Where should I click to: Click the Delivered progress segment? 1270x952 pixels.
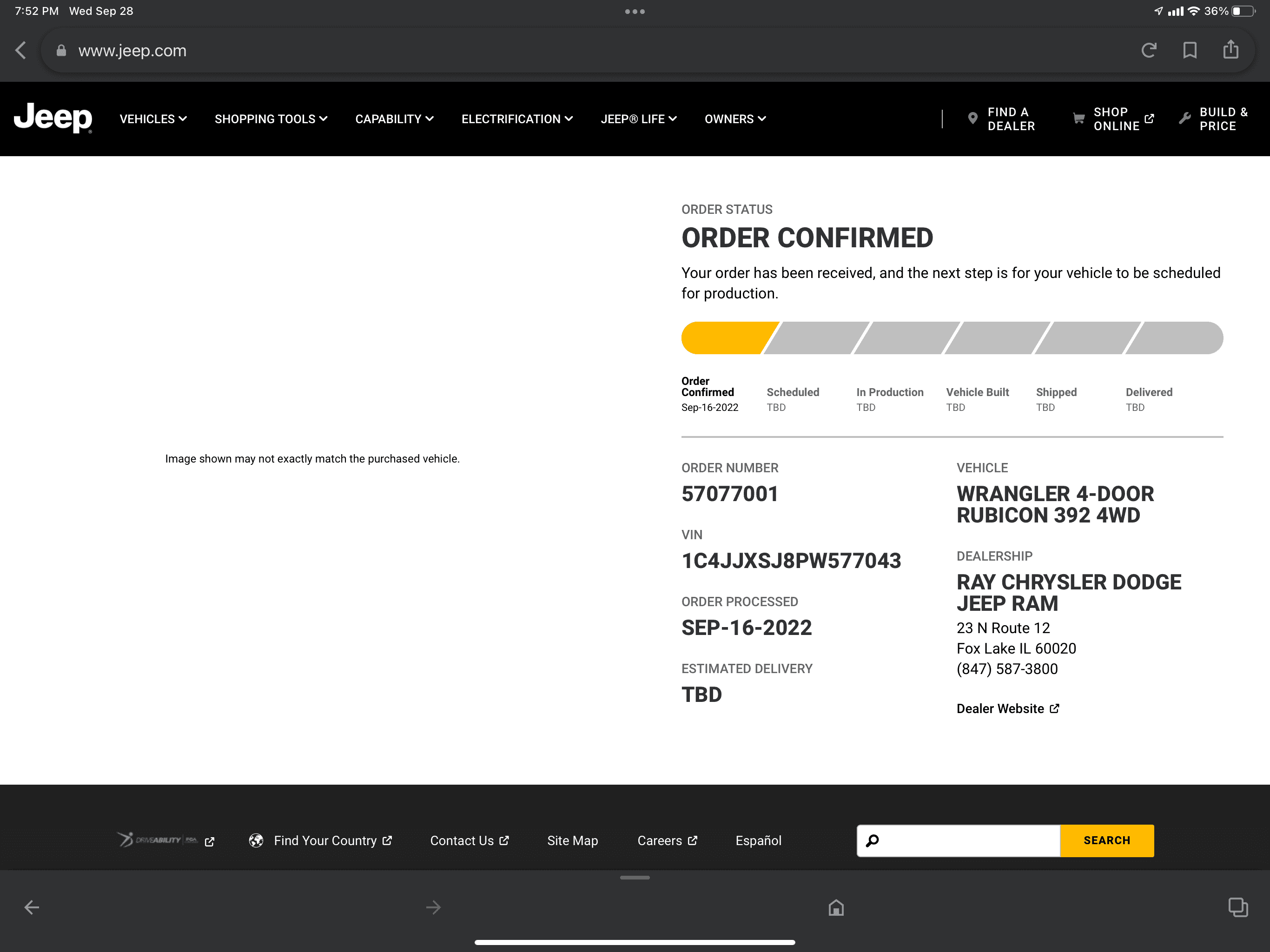click(x=1174, y=337)
